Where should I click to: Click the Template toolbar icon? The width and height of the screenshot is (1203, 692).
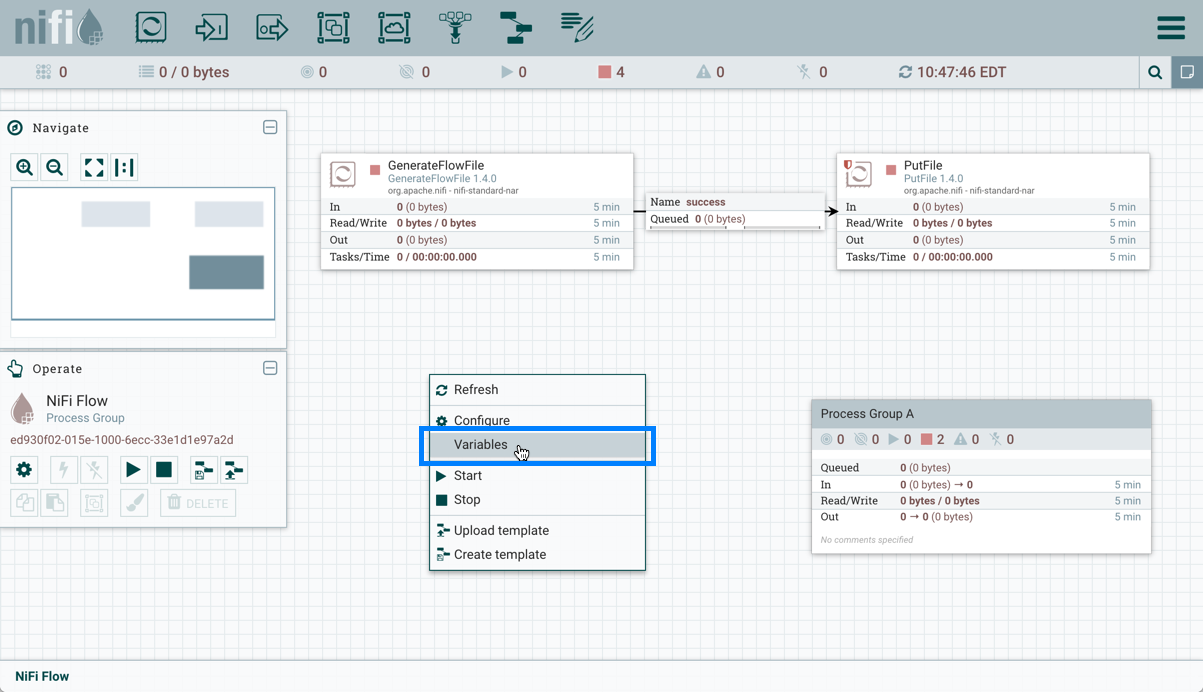[x=516, y=27]
